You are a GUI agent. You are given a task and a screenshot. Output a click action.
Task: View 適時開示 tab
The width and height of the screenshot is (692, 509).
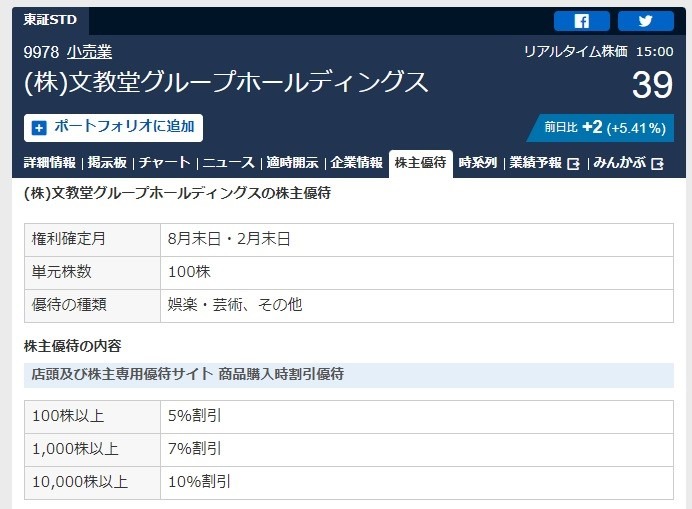point(292,163)
